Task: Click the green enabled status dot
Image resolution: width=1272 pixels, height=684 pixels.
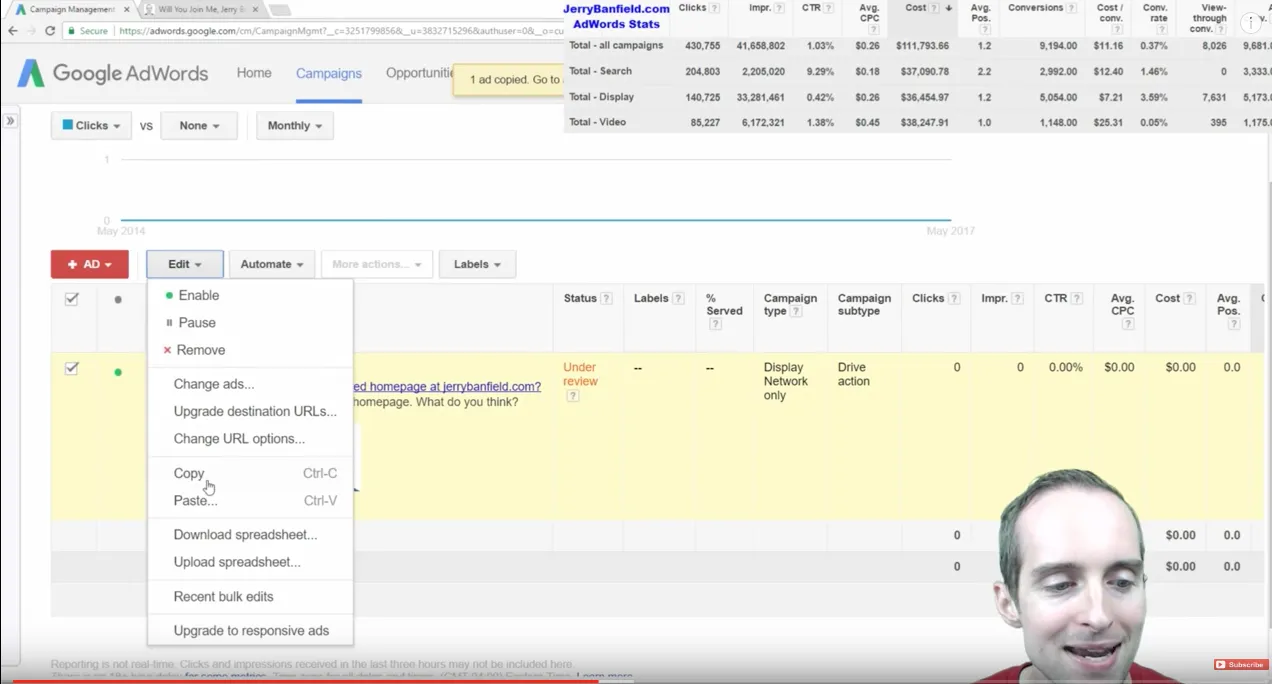Action: pyautogui.click(x=118, y=372)
